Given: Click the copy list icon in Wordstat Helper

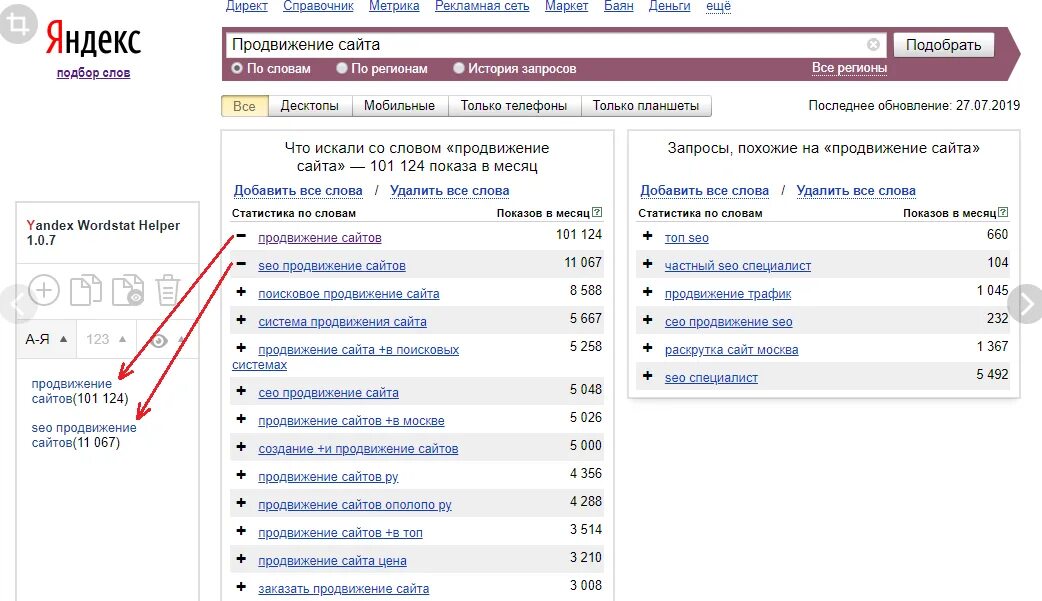Looking at the screenshot, I should point(86,291).
